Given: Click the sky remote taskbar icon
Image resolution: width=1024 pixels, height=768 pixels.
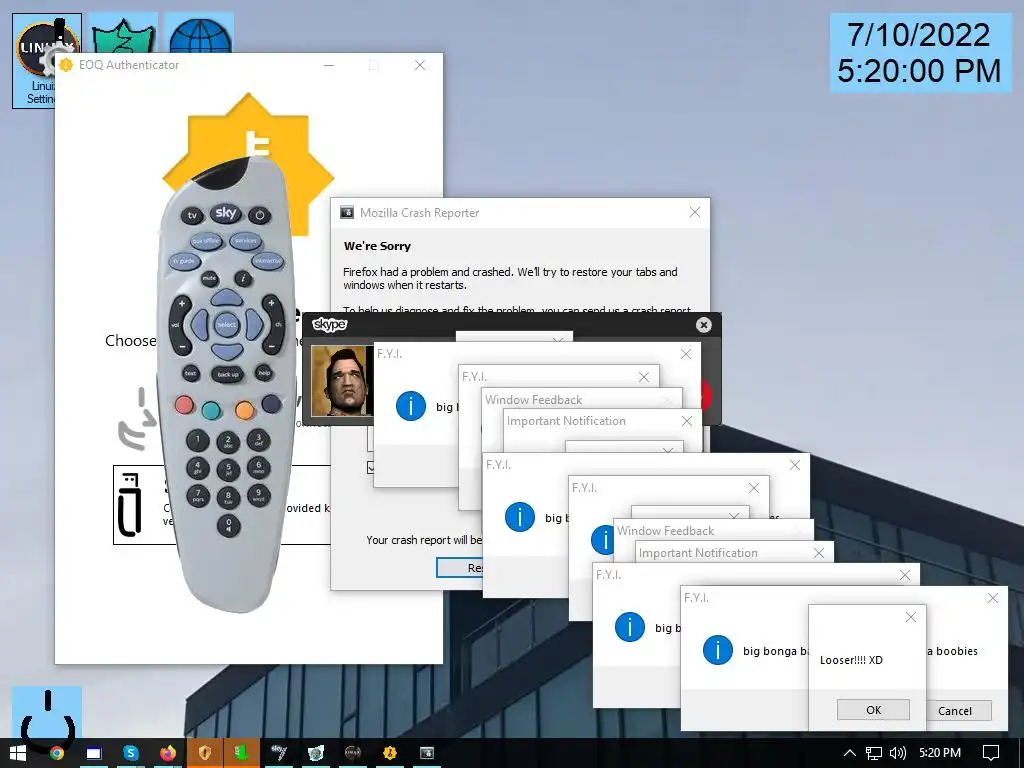Looking at the screenshot, I should [x=279, y=753].
